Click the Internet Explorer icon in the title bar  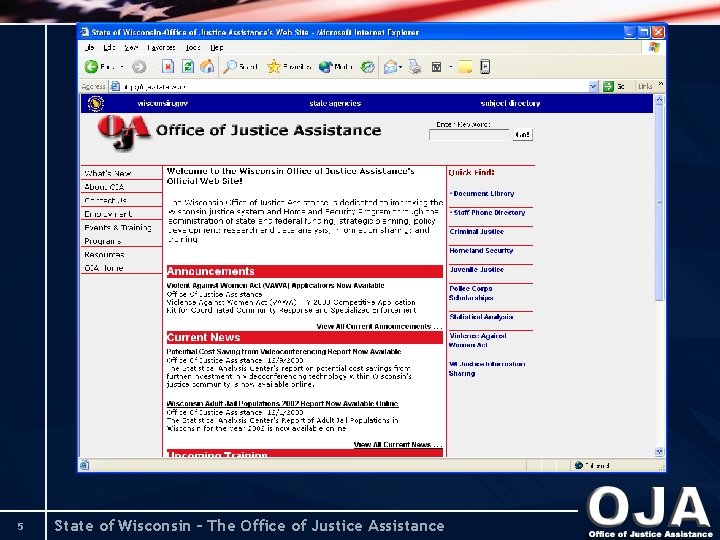(84, 32)
